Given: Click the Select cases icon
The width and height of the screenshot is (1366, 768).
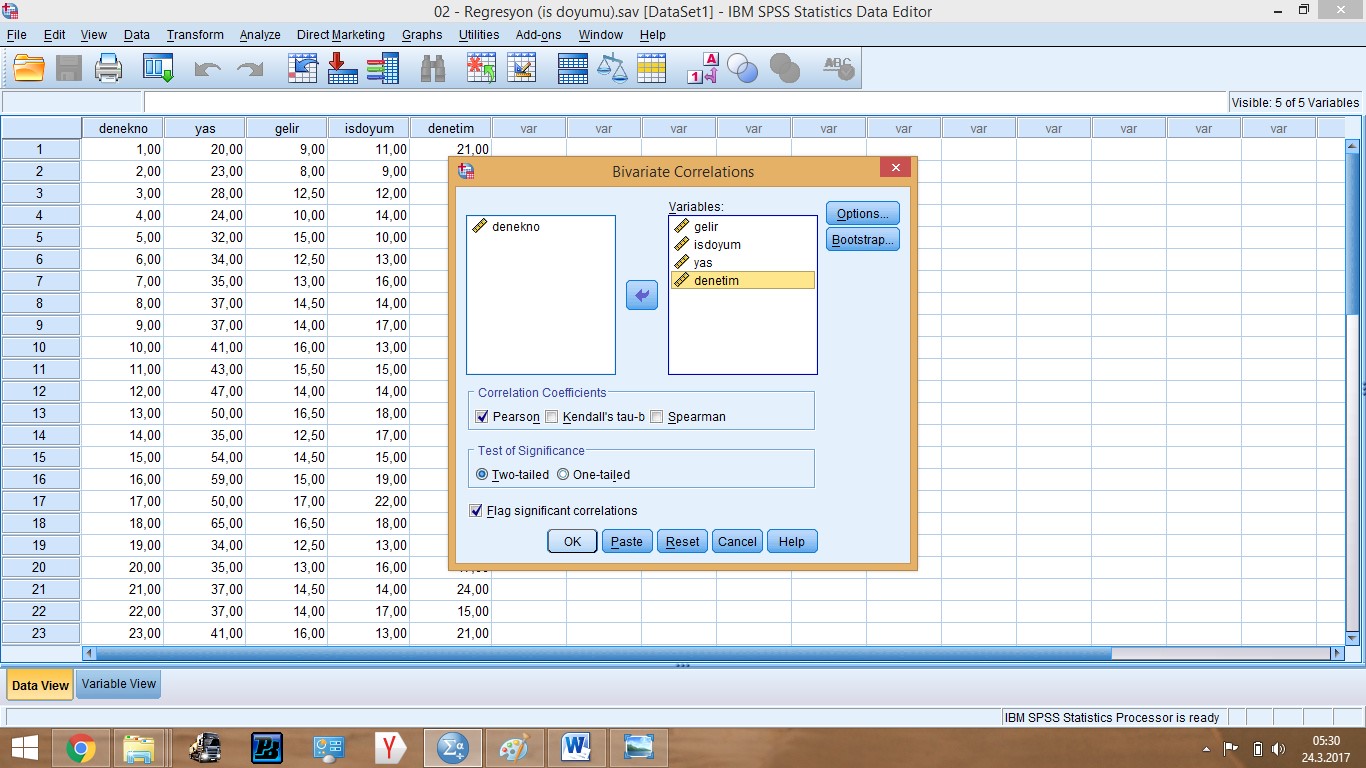Looking at the screenshot, I should pos(651,68).
